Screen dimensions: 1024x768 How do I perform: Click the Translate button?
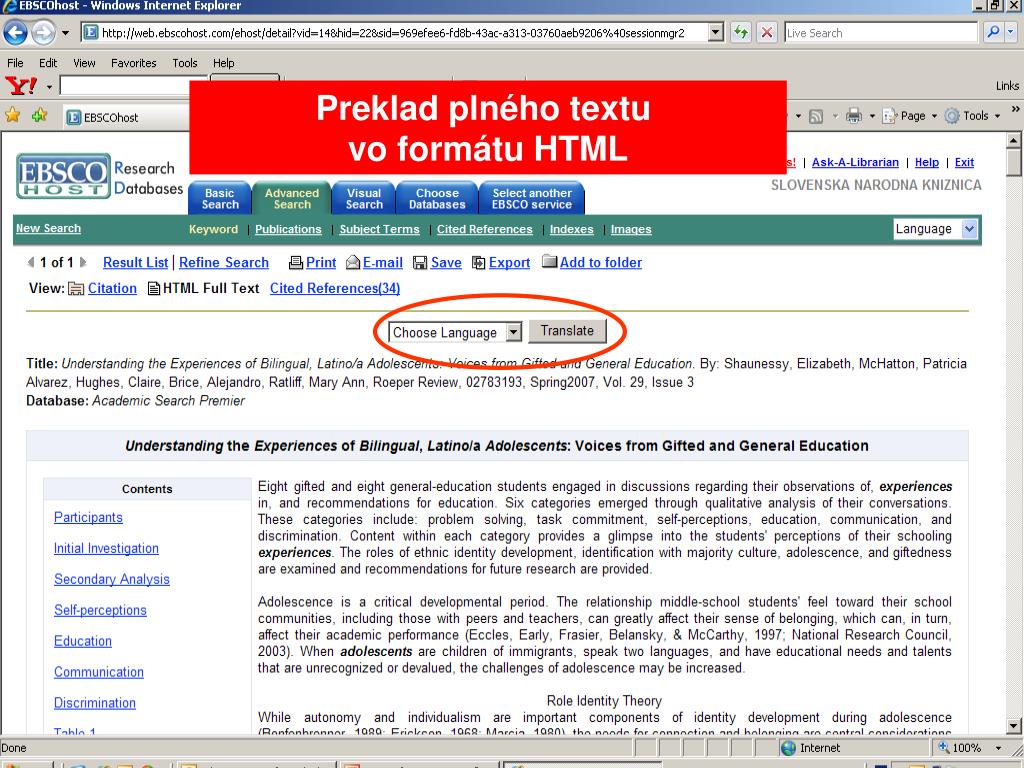coord(567,331)
